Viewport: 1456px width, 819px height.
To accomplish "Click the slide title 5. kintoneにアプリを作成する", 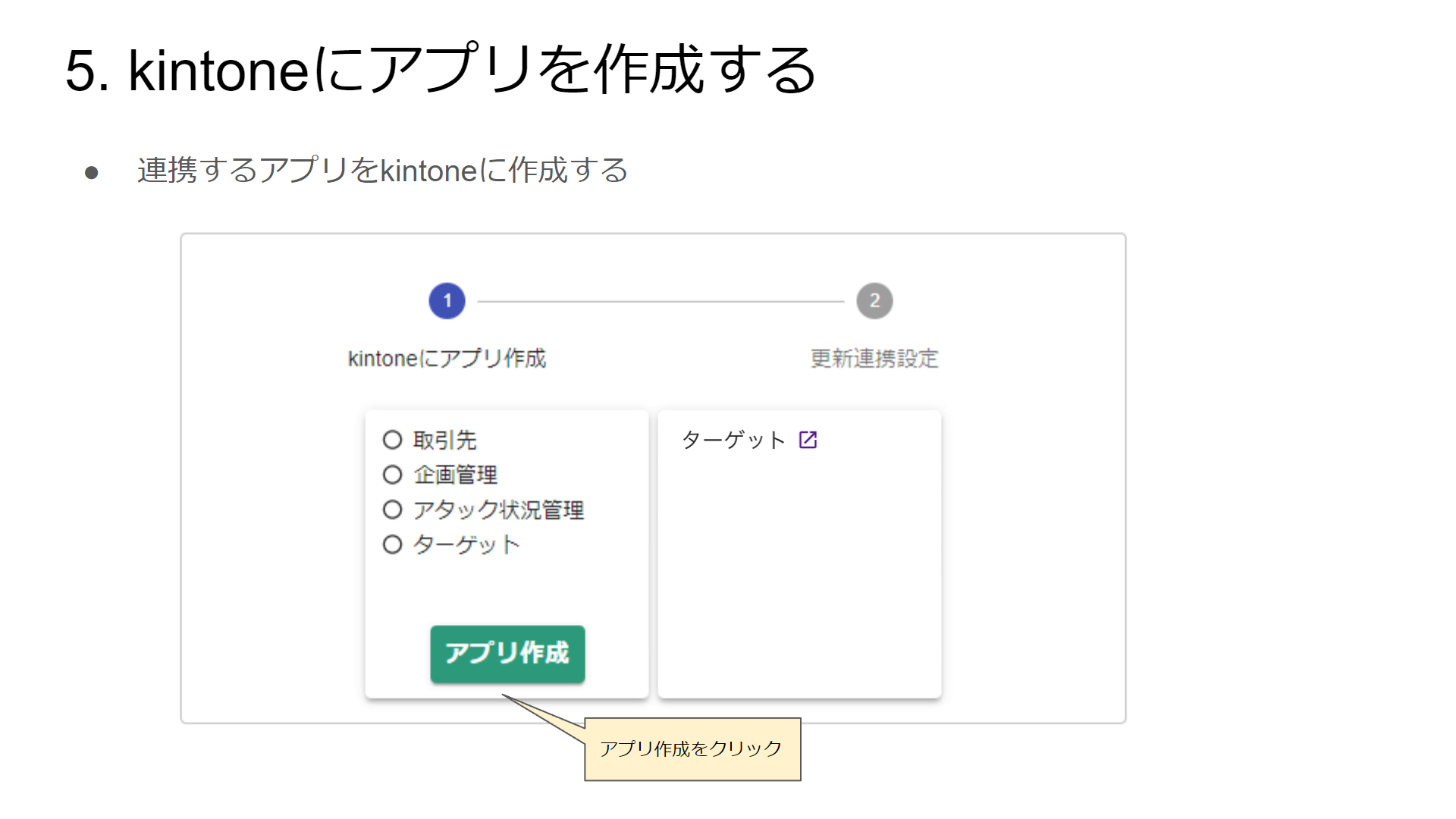I will [441, 70].
